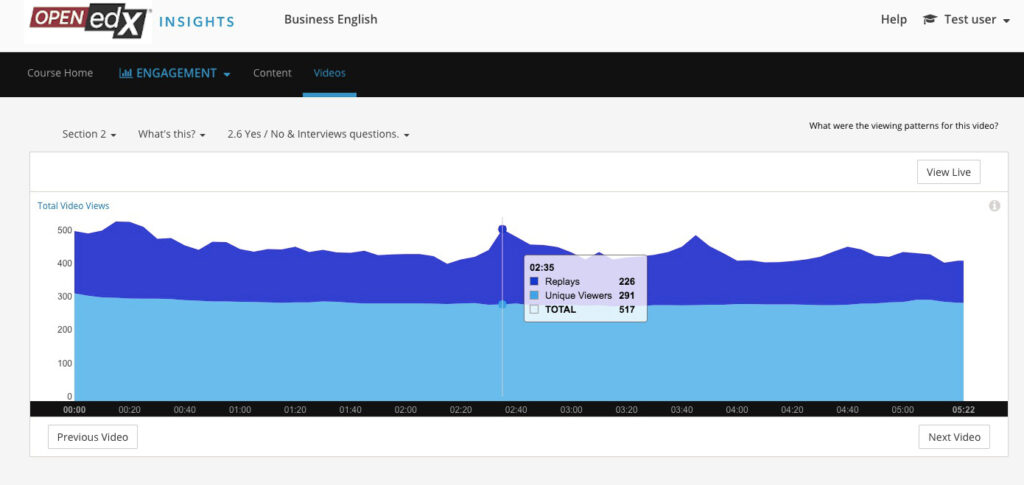Click the INSIGHTS title link
The image size is (1024, 485).
coord(197,22)
